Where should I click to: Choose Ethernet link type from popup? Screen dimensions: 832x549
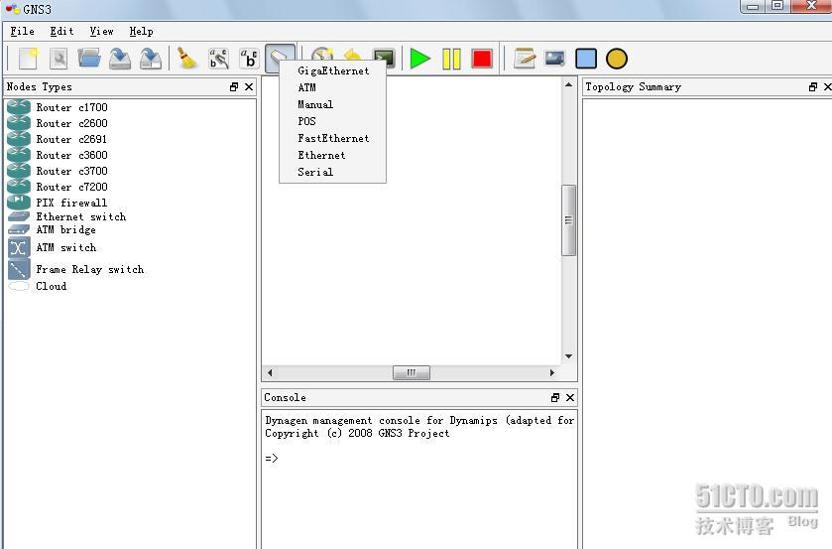pyautogui.click(x=333, y=155)
